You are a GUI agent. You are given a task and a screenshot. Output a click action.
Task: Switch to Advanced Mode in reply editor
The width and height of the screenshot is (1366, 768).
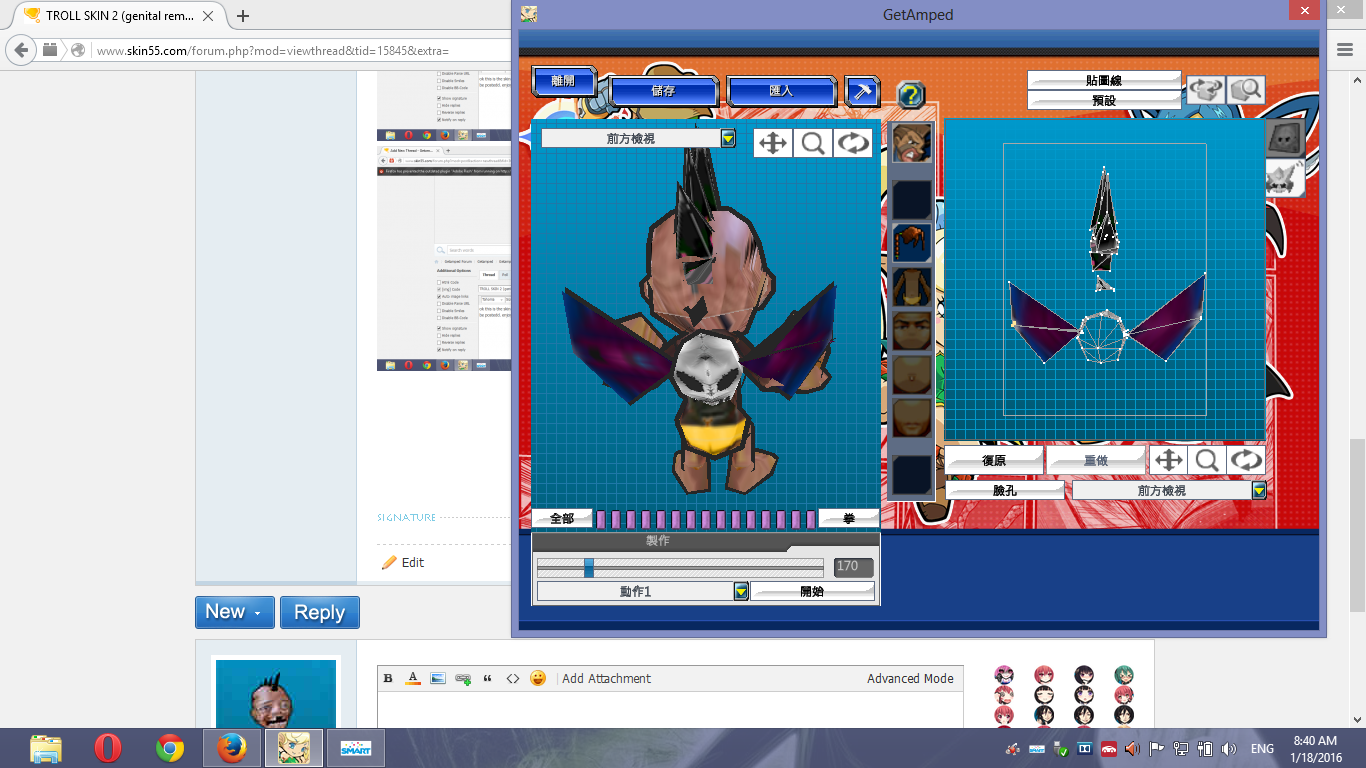click(x=910, y=678)
